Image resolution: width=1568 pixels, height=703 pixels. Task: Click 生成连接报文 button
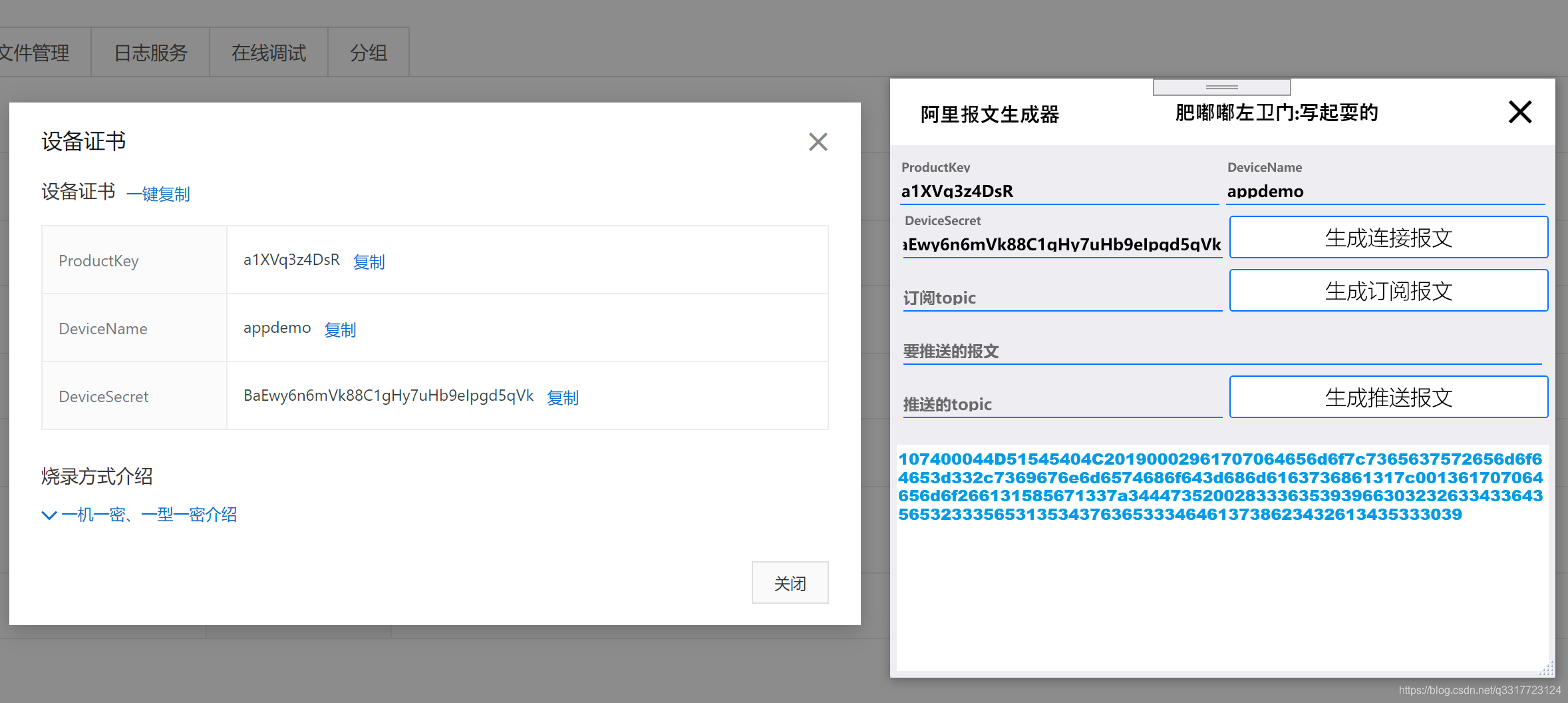tap(1388, 237)
